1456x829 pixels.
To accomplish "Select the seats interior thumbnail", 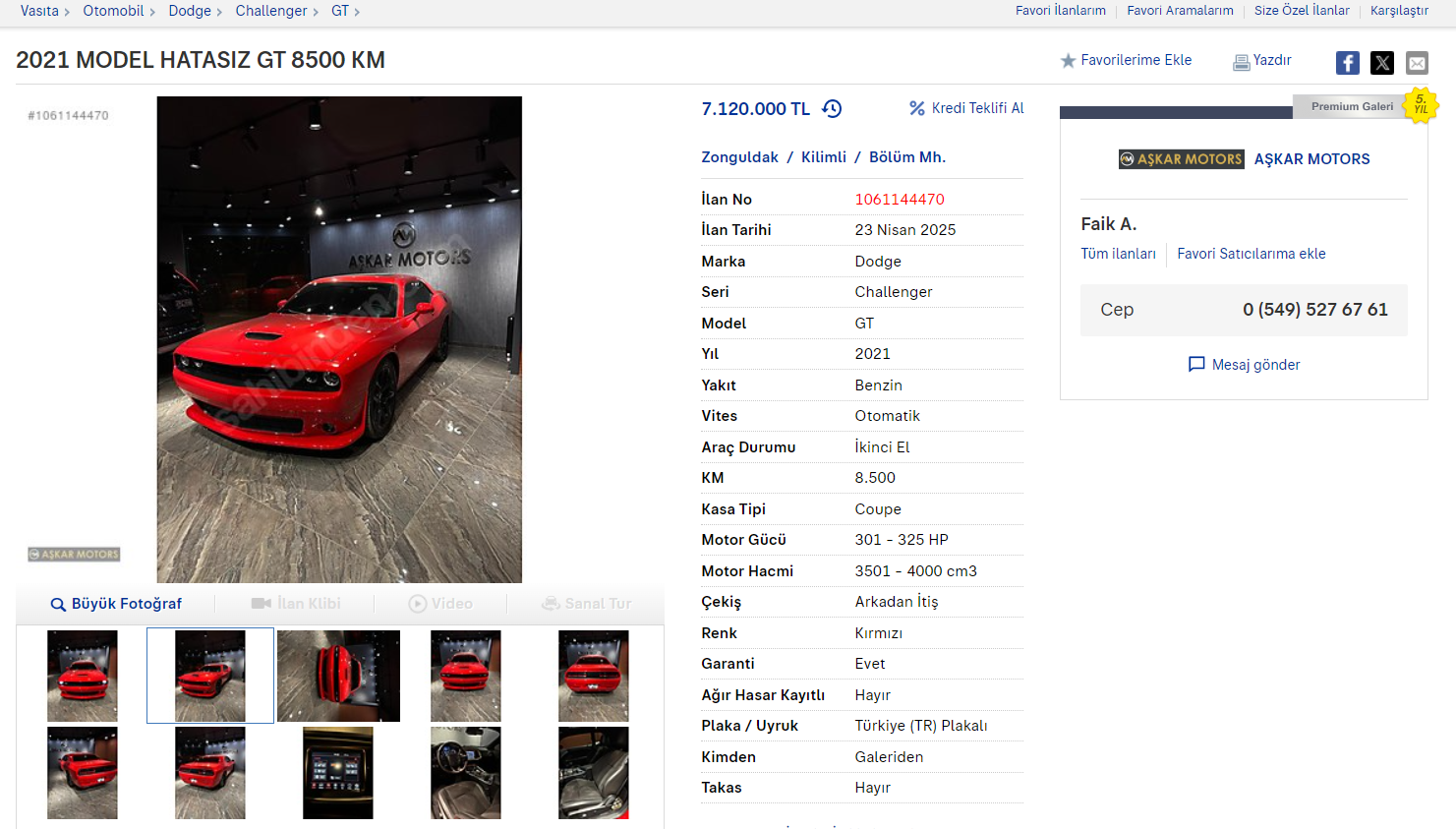I will point(594,773).
